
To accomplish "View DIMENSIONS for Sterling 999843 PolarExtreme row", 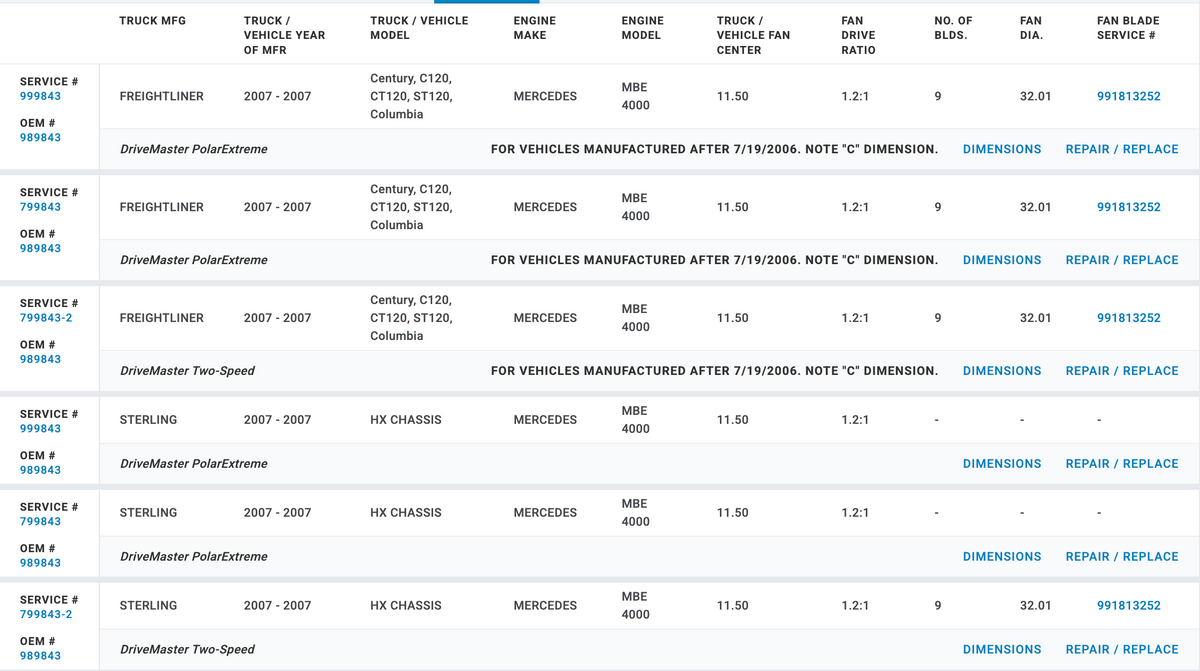I will coord(1002,464).
